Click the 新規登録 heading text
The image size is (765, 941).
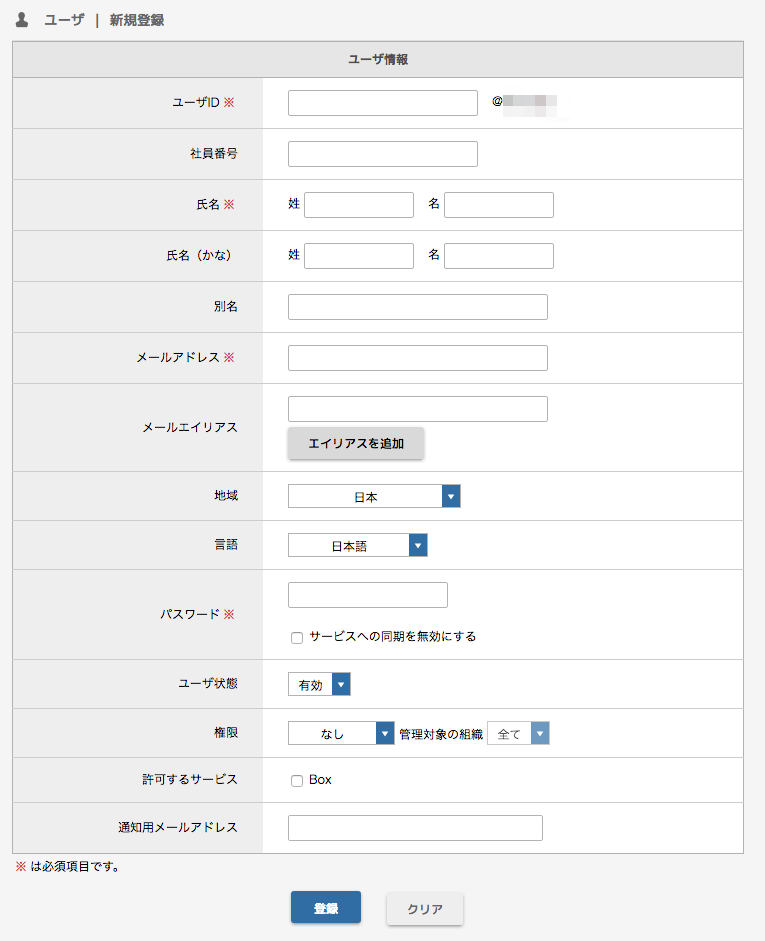click(x=137, y=20)
